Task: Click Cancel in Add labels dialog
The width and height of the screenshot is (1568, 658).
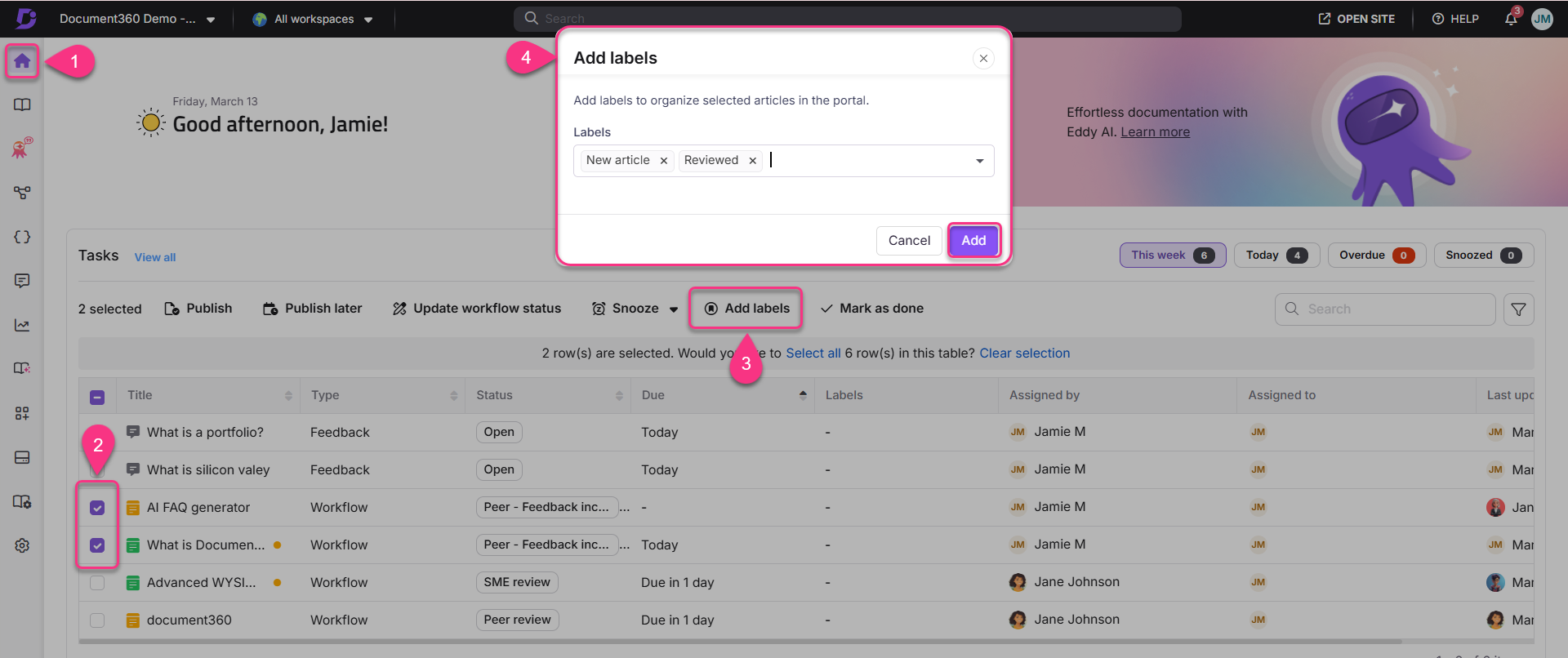Action: point(909,241)
